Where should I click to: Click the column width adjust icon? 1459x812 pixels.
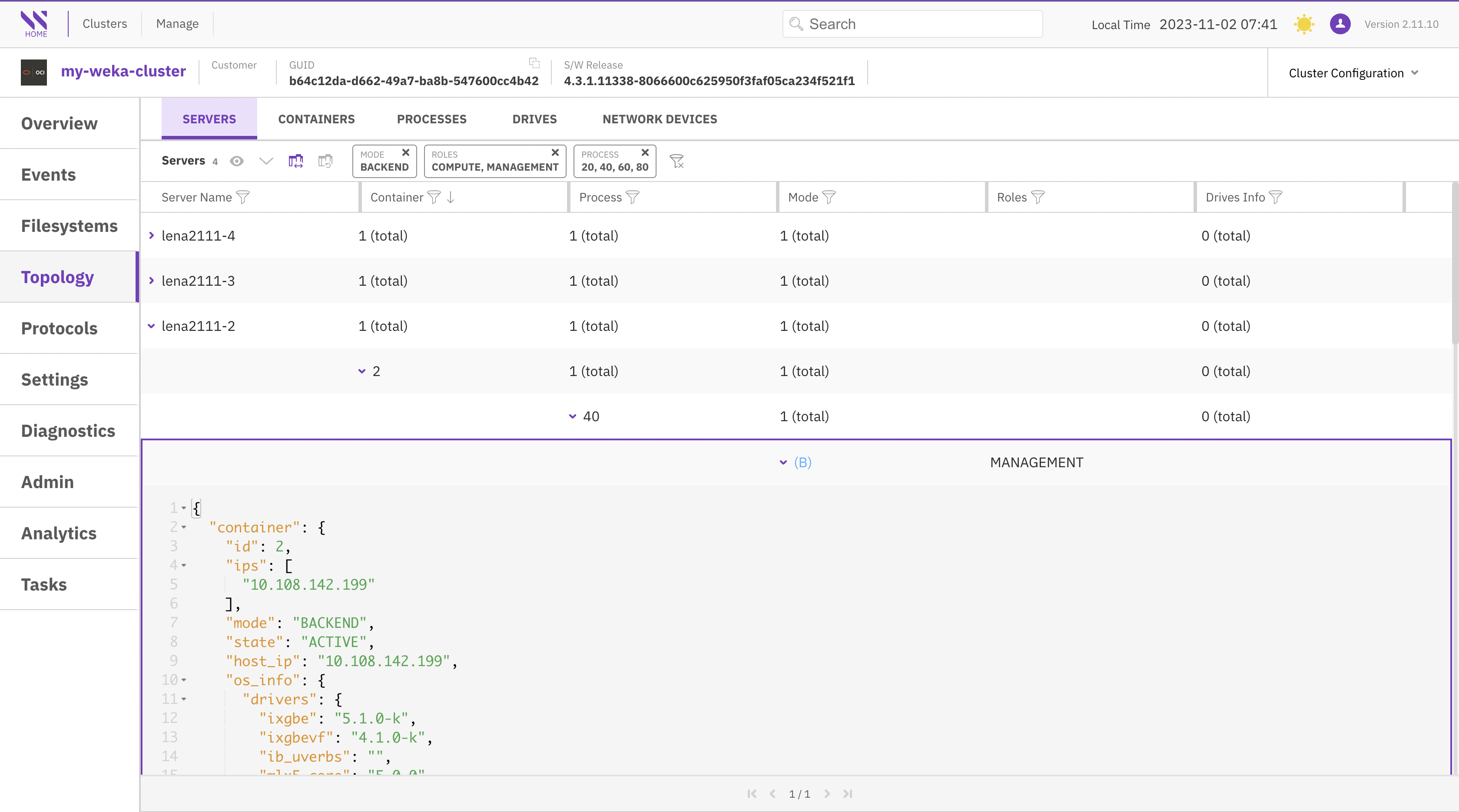[x=295, y=161]
